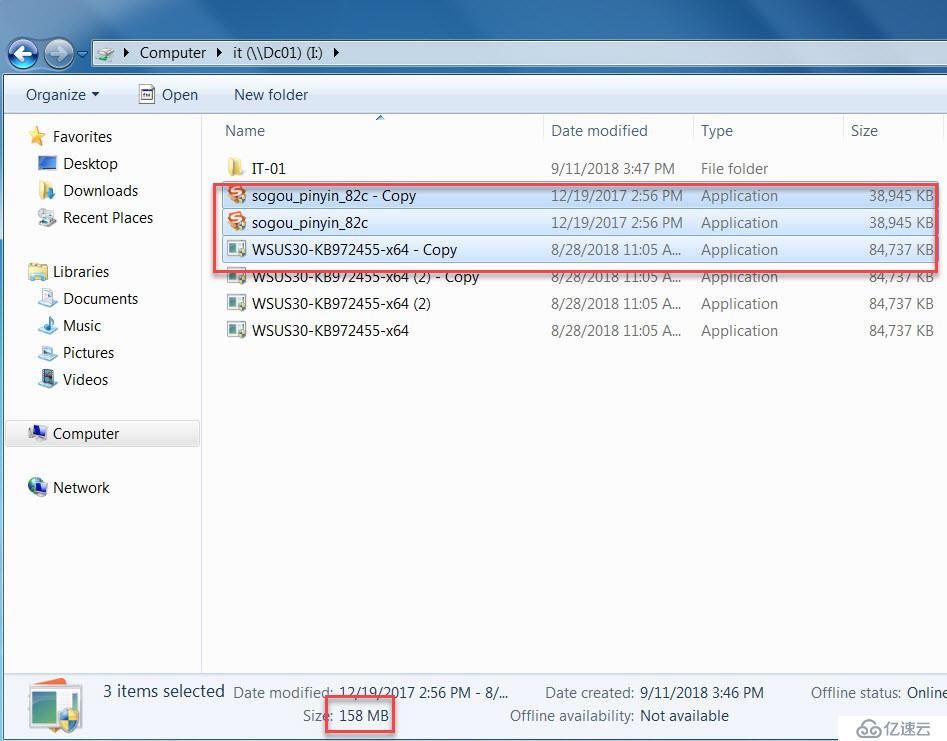
Task: Click the Recent Places icon
Action: tap(47, 217)
